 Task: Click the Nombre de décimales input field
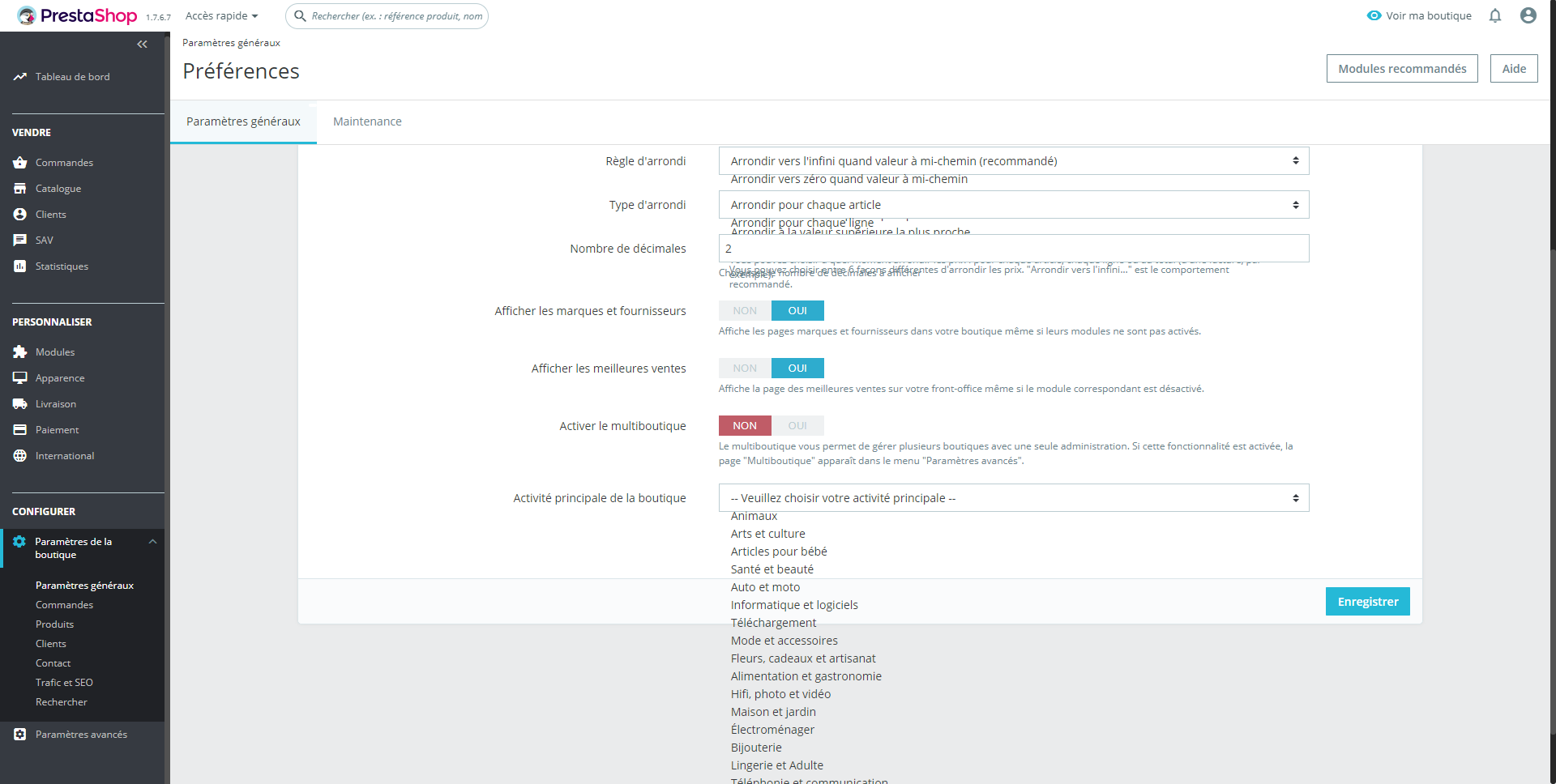point(1014,249)
